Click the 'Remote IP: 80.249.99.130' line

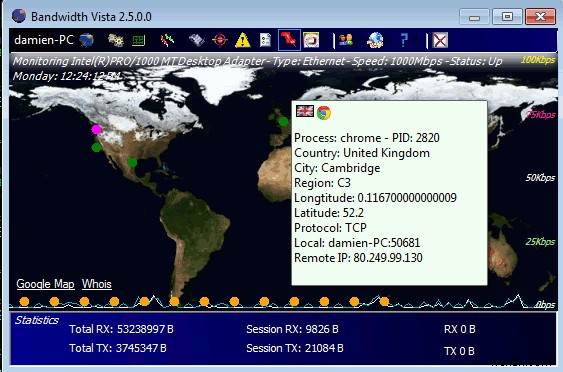click(x=358, y=258)
